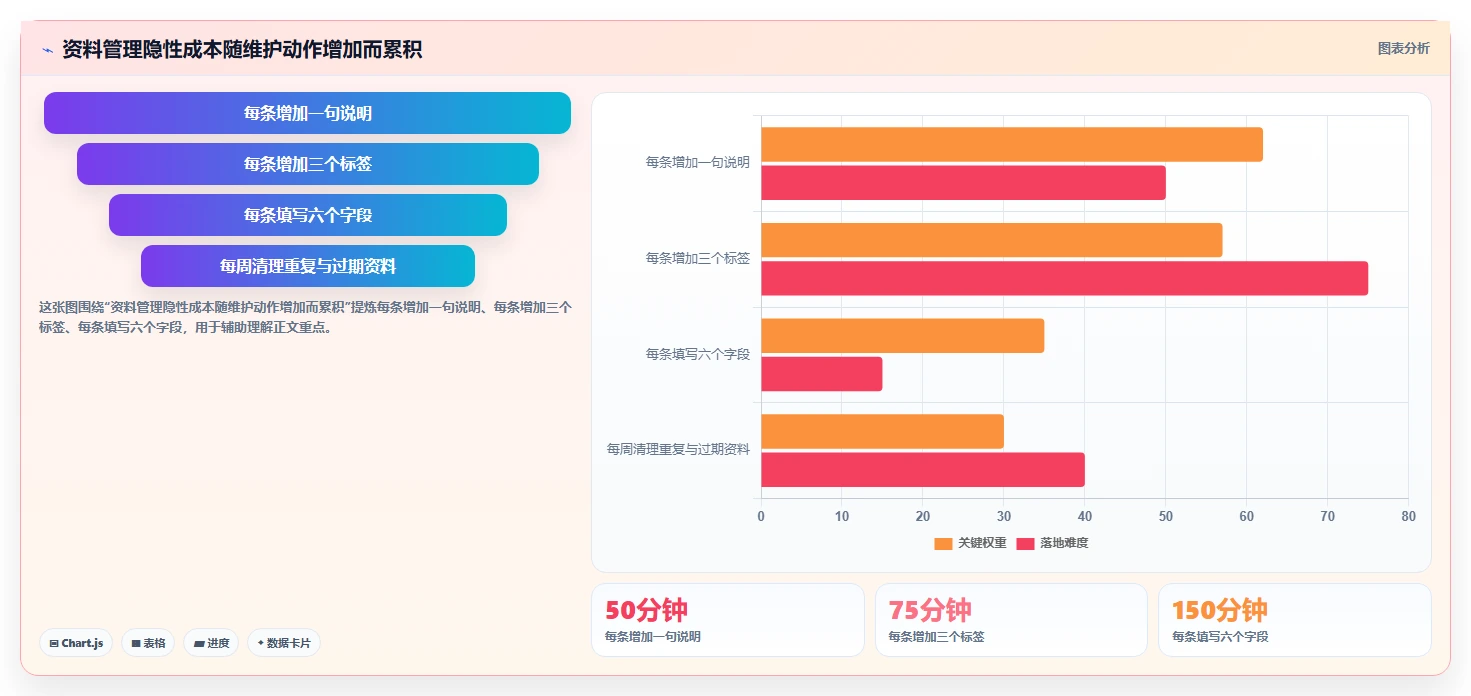1471x696 pixels.
Task: Click the lightning icon beside the title
Action: click(47, 50)
